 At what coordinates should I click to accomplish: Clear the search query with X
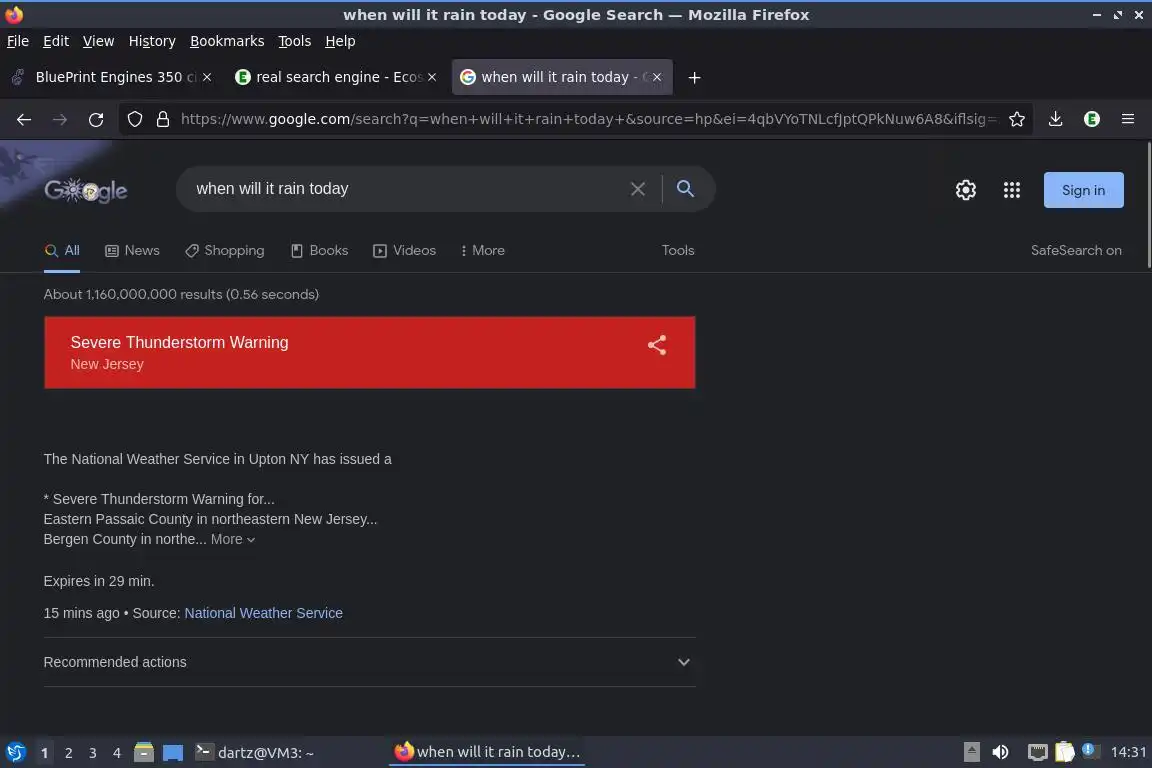click(x=638, y=189)
